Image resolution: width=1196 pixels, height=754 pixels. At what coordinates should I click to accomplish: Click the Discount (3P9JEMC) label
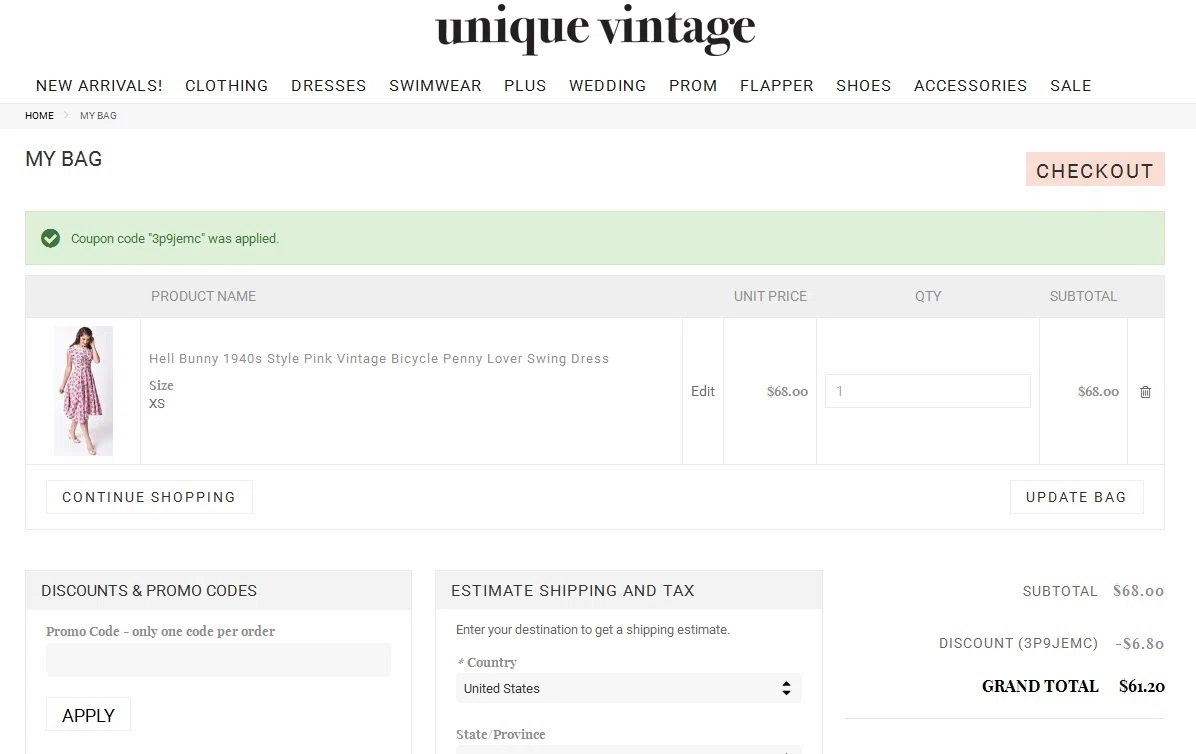(x=1018, y=643)
